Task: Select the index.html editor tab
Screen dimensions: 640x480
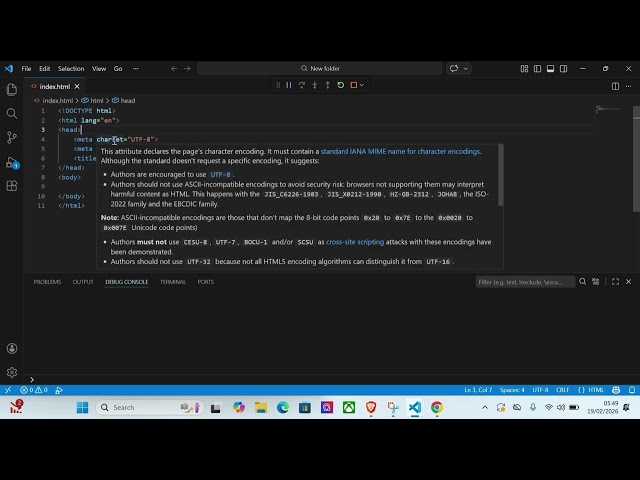Action: (55, 87)
